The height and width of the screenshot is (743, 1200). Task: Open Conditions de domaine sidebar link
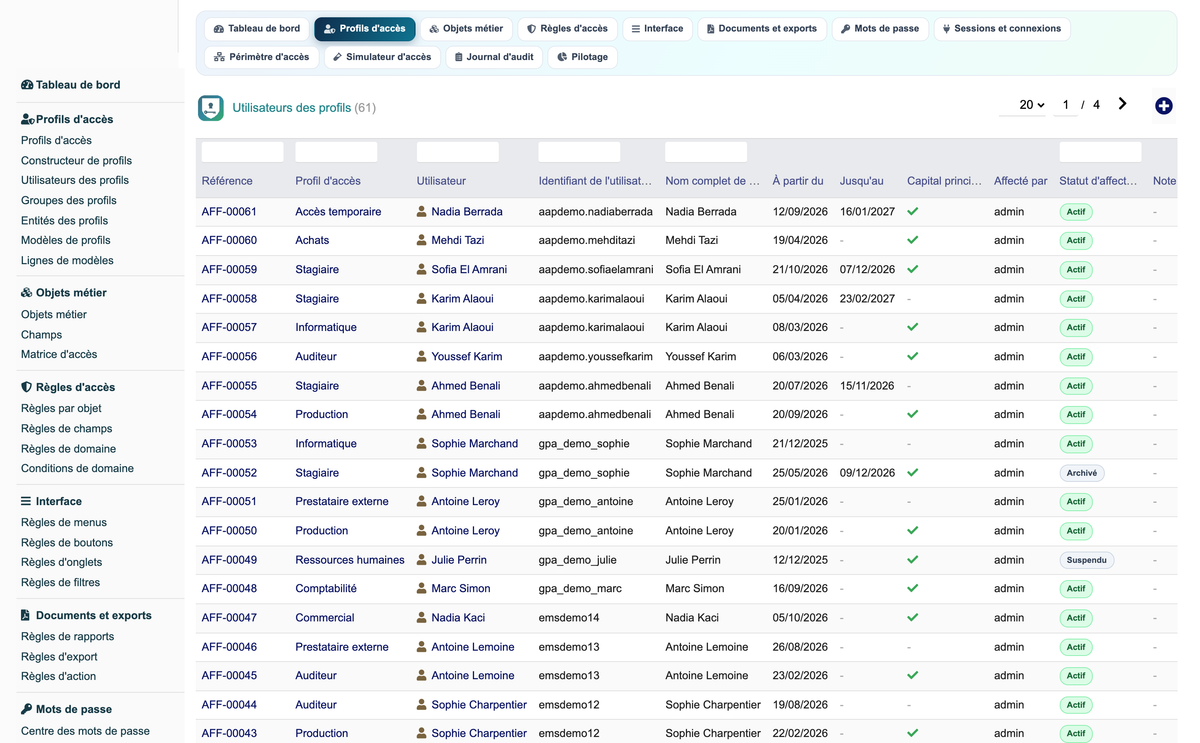[x=77, y=468]
